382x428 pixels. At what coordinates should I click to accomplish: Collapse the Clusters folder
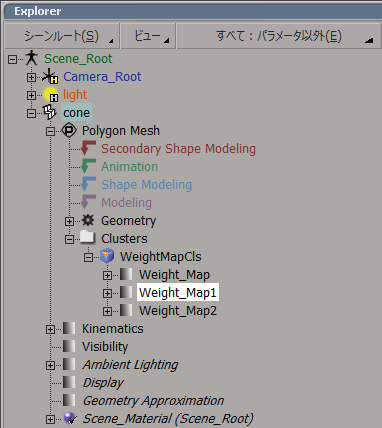click(69, 240)
